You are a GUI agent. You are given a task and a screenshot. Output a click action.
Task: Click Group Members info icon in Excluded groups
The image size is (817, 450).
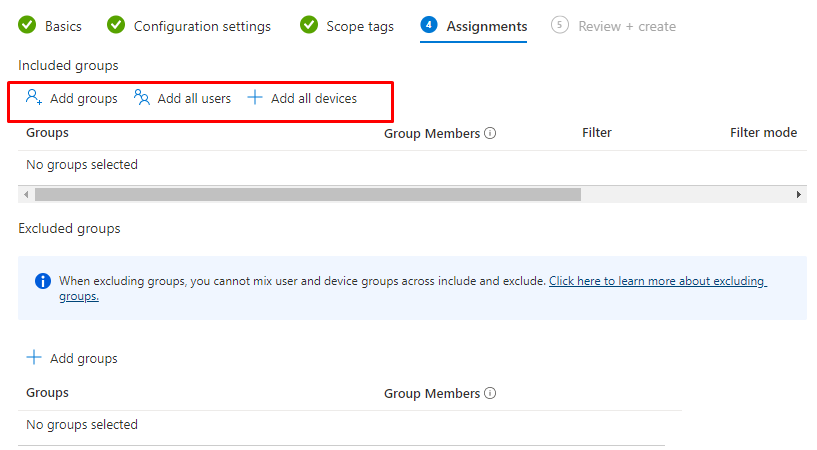(491, 393)
